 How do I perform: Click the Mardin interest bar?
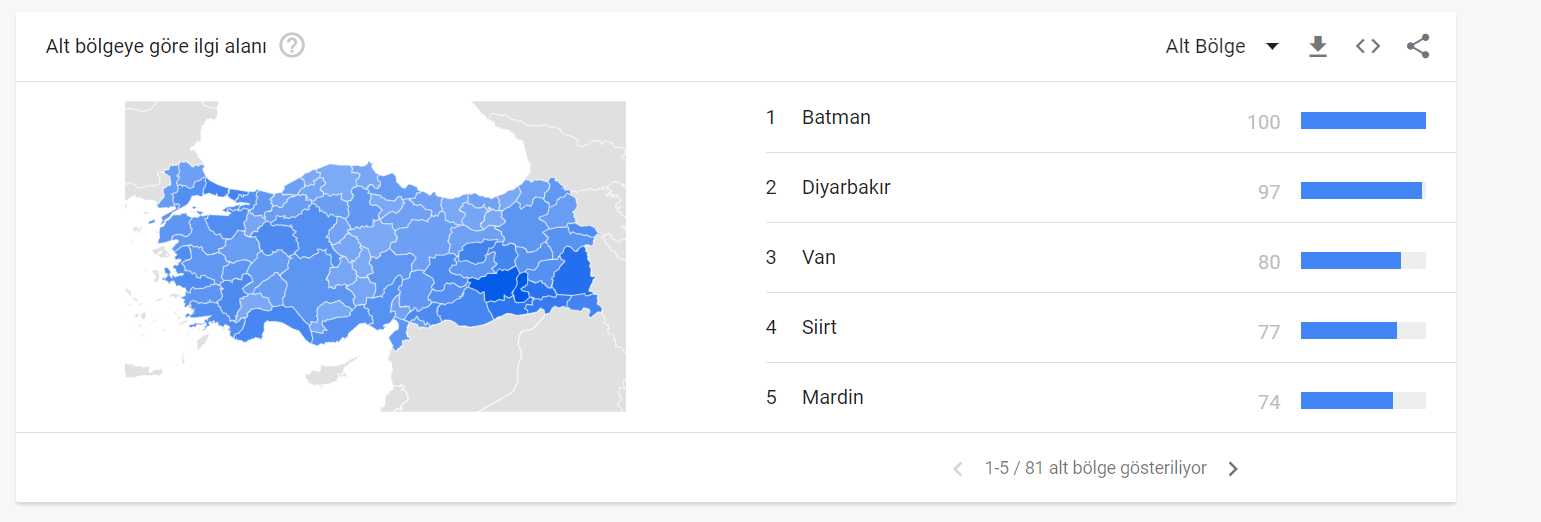pos(1347,401)
